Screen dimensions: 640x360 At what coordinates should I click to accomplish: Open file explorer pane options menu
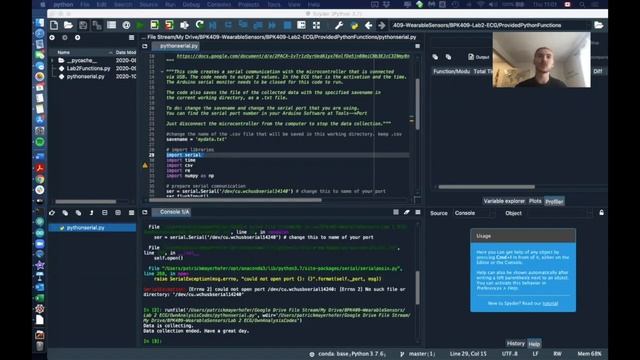131,38
